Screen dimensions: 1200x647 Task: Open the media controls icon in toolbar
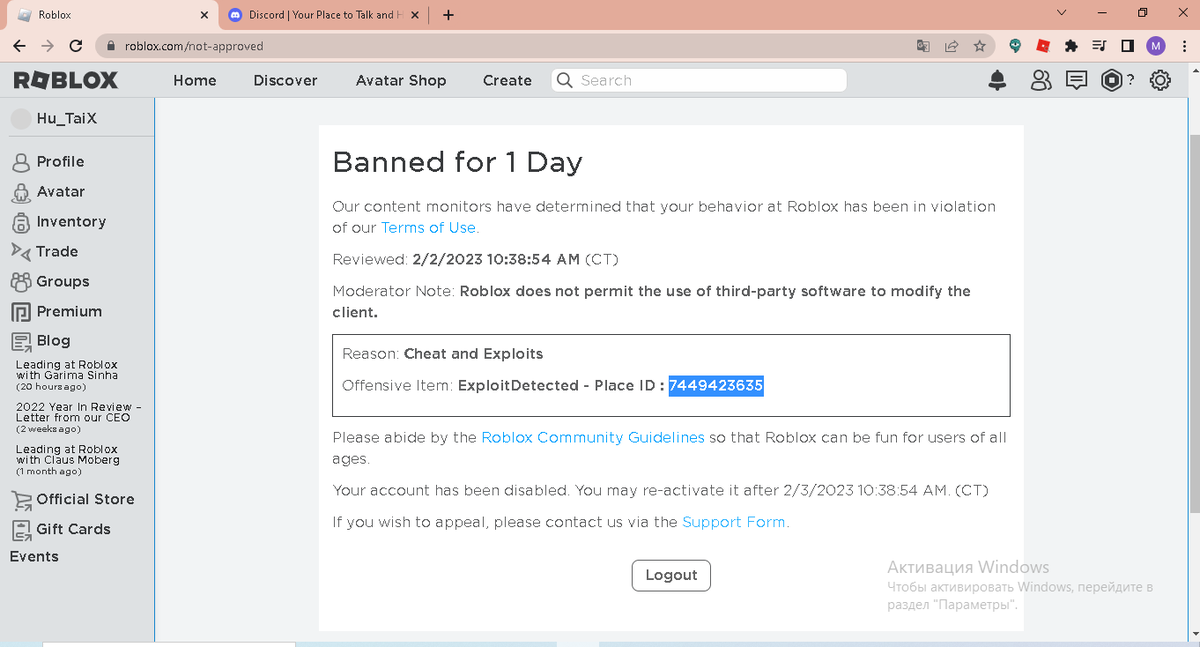tap(1099, 45)
